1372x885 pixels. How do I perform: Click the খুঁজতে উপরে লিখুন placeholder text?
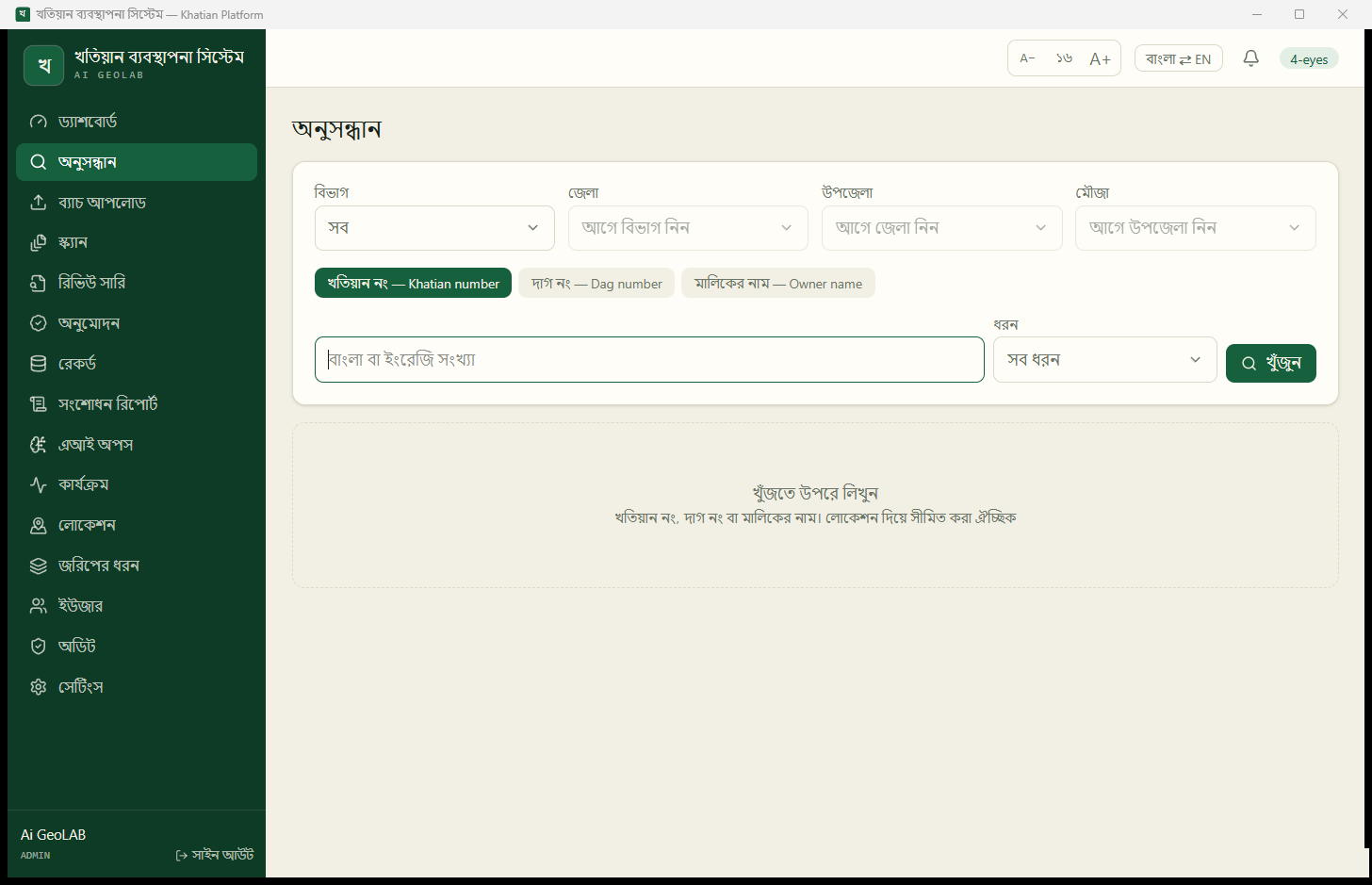pyautogui.click(x=815, y=493)
